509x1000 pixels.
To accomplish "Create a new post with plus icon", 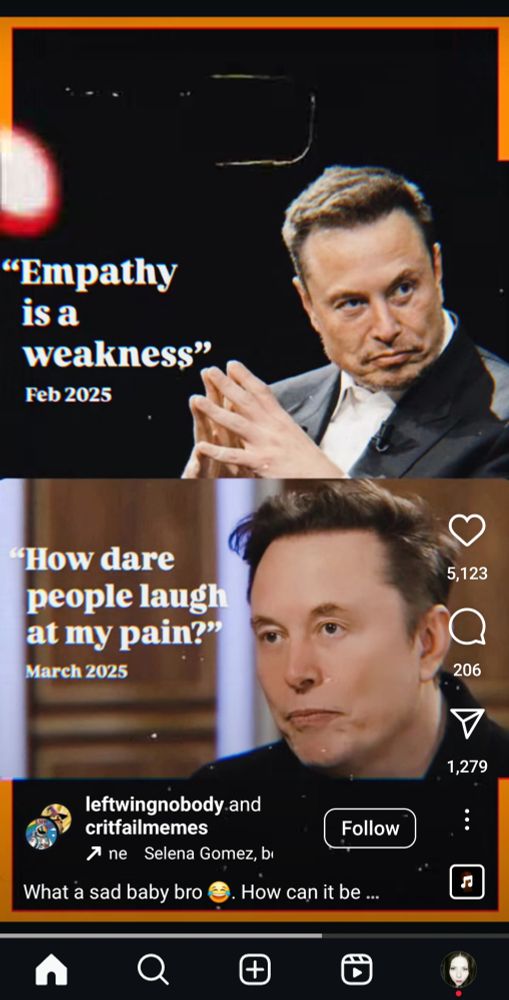I will tap(254, 970).
